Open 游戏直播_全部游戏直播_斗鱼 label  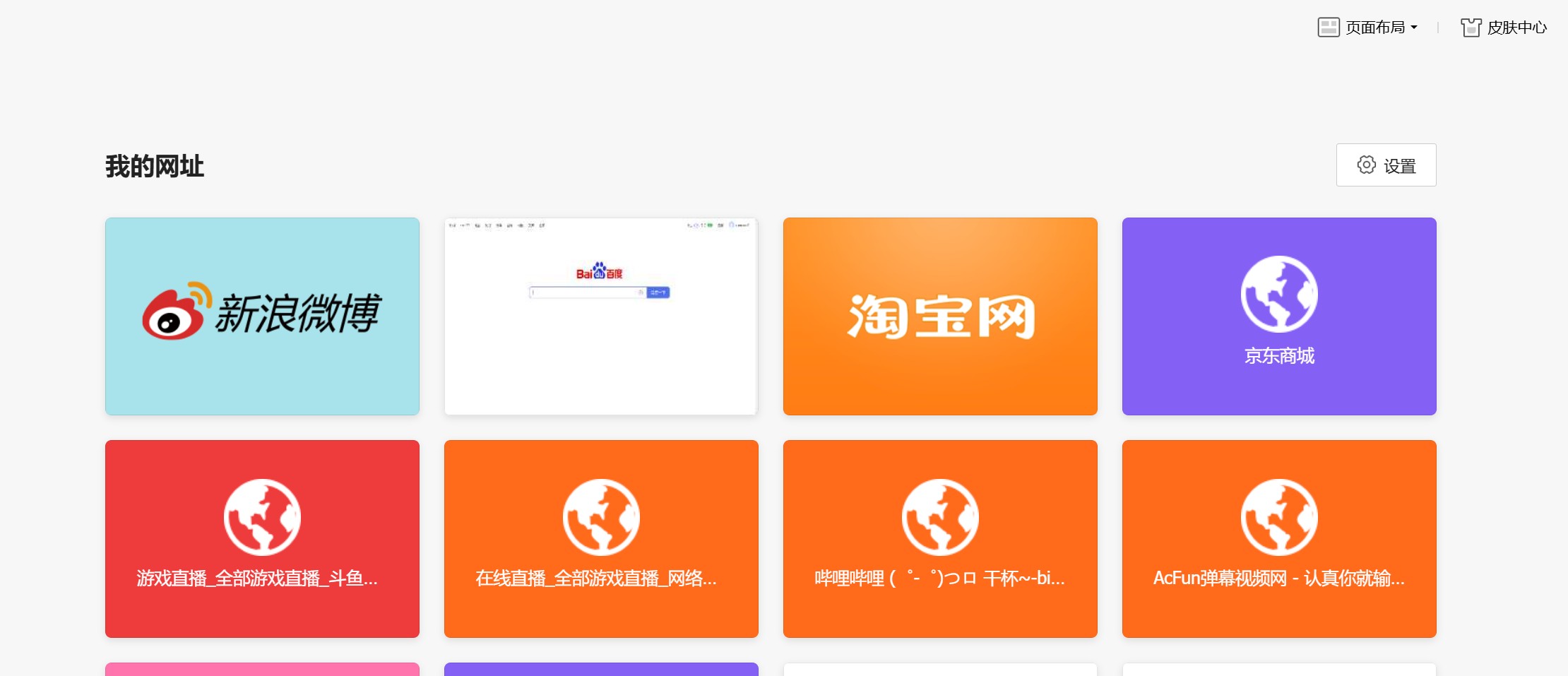pyautogui.click(x=257, y=579)
